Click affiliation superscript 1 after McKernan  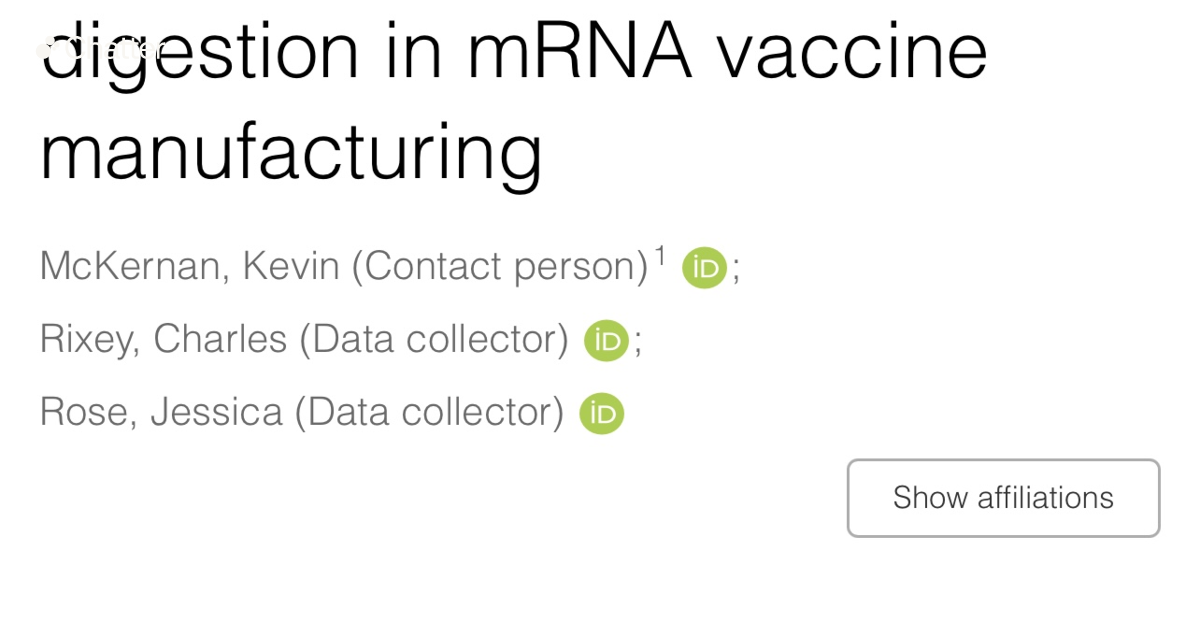[660, 258]
